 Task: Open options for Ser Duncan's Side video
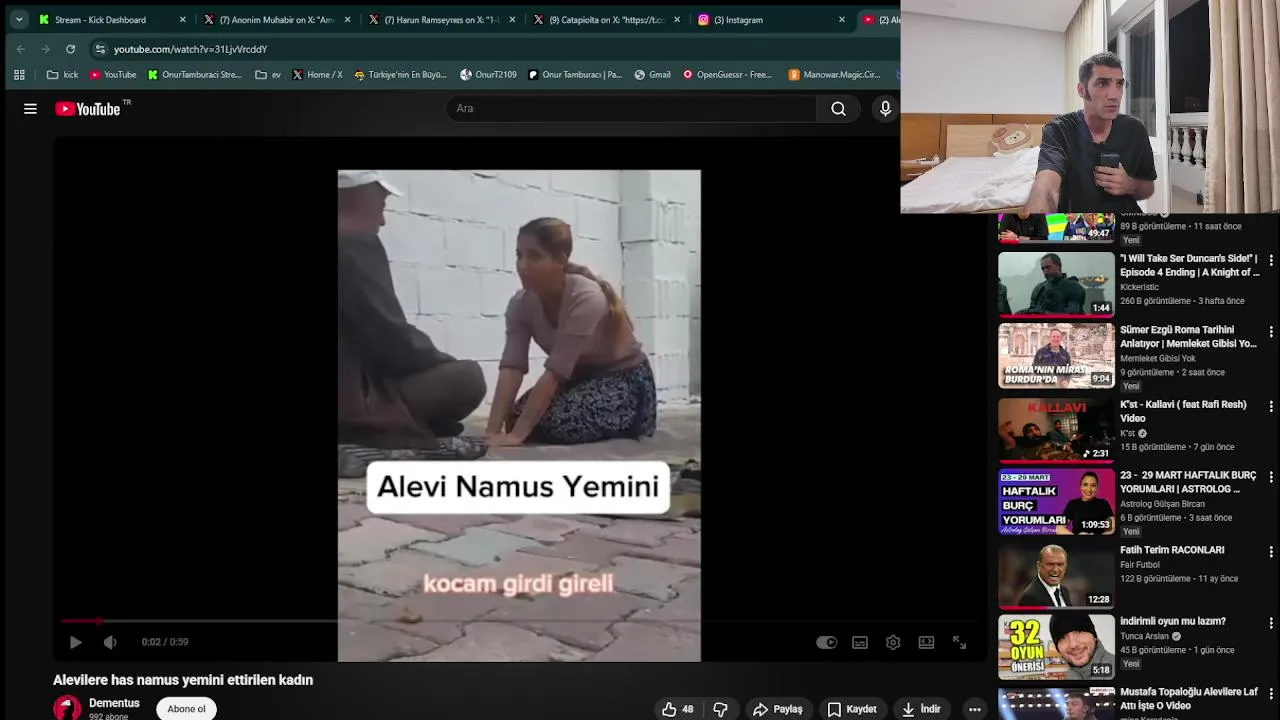coord(1271,260)
